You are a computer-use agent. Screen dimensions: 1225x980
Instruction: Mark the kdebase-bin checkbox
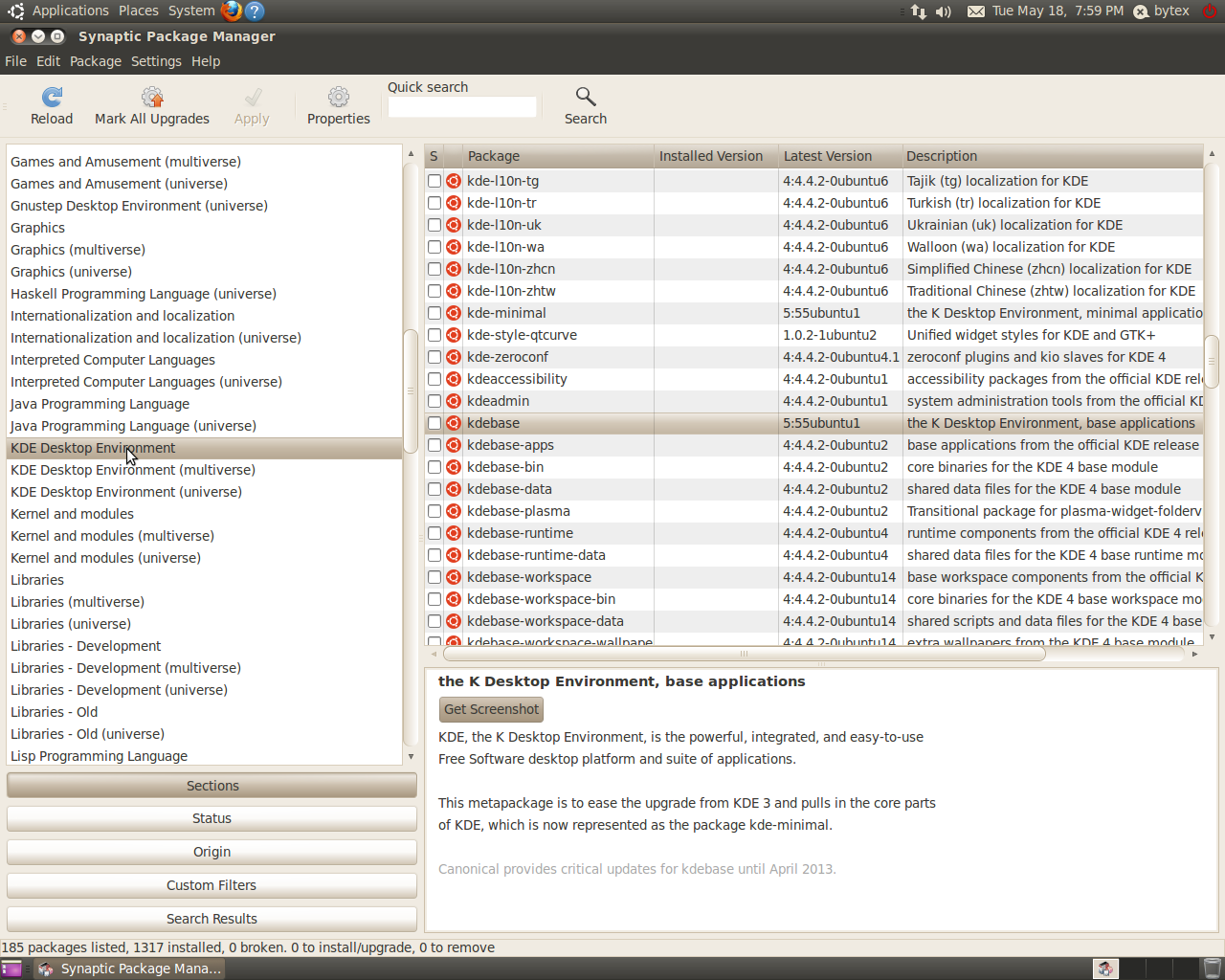click(x=434, y=467)
